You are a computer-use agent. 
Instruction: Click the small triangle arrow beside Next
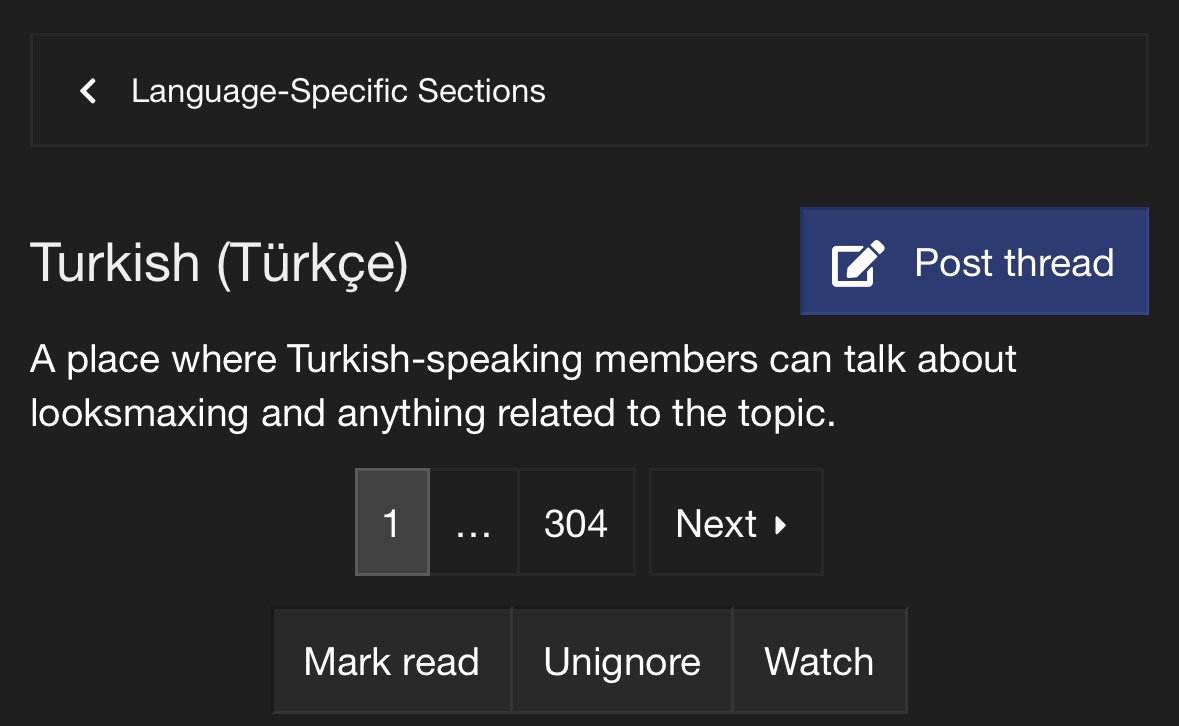[x=780, y=525]
